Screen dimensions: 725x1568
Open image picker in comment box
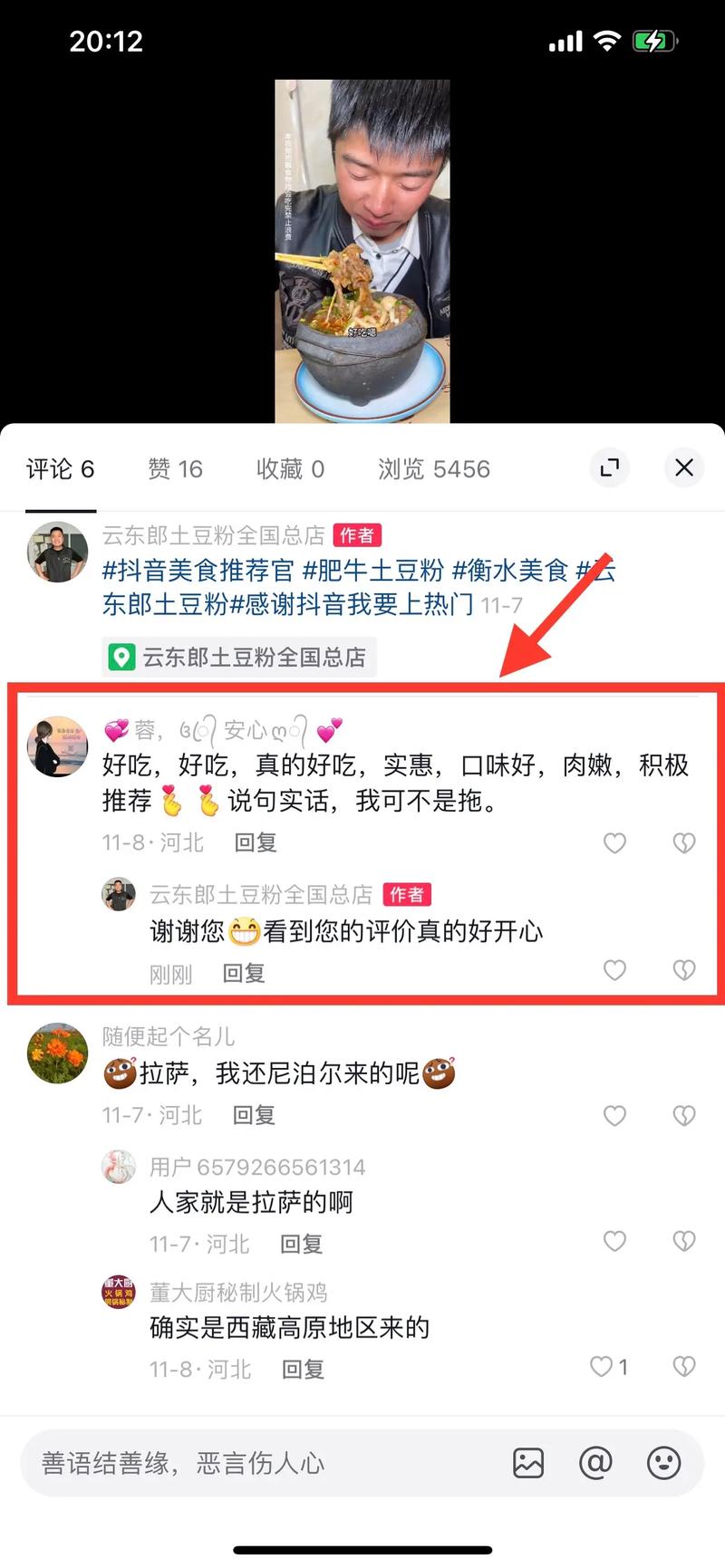point(528,1463)
